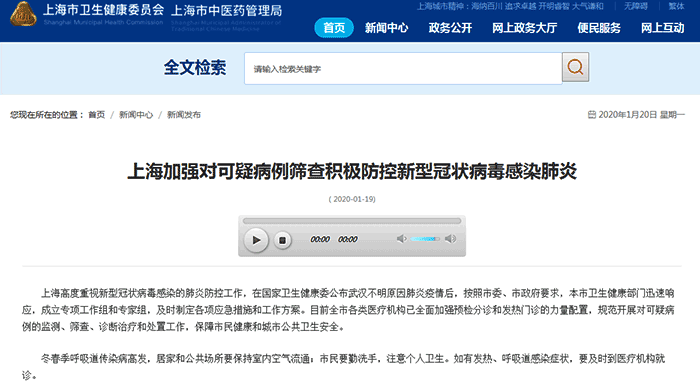Click the 您现在所在的位置 label
The image size is (700, 389).
46,115
